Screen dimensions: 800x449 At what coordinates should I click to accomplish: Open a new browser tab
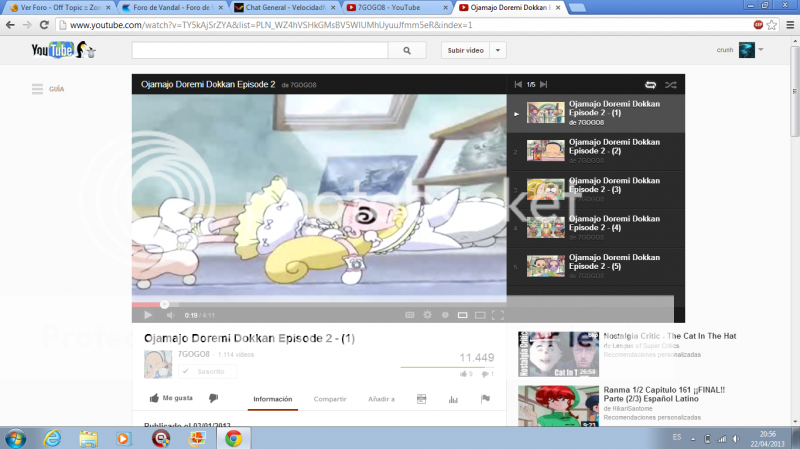pyautogui.click(x=577, y=8)
